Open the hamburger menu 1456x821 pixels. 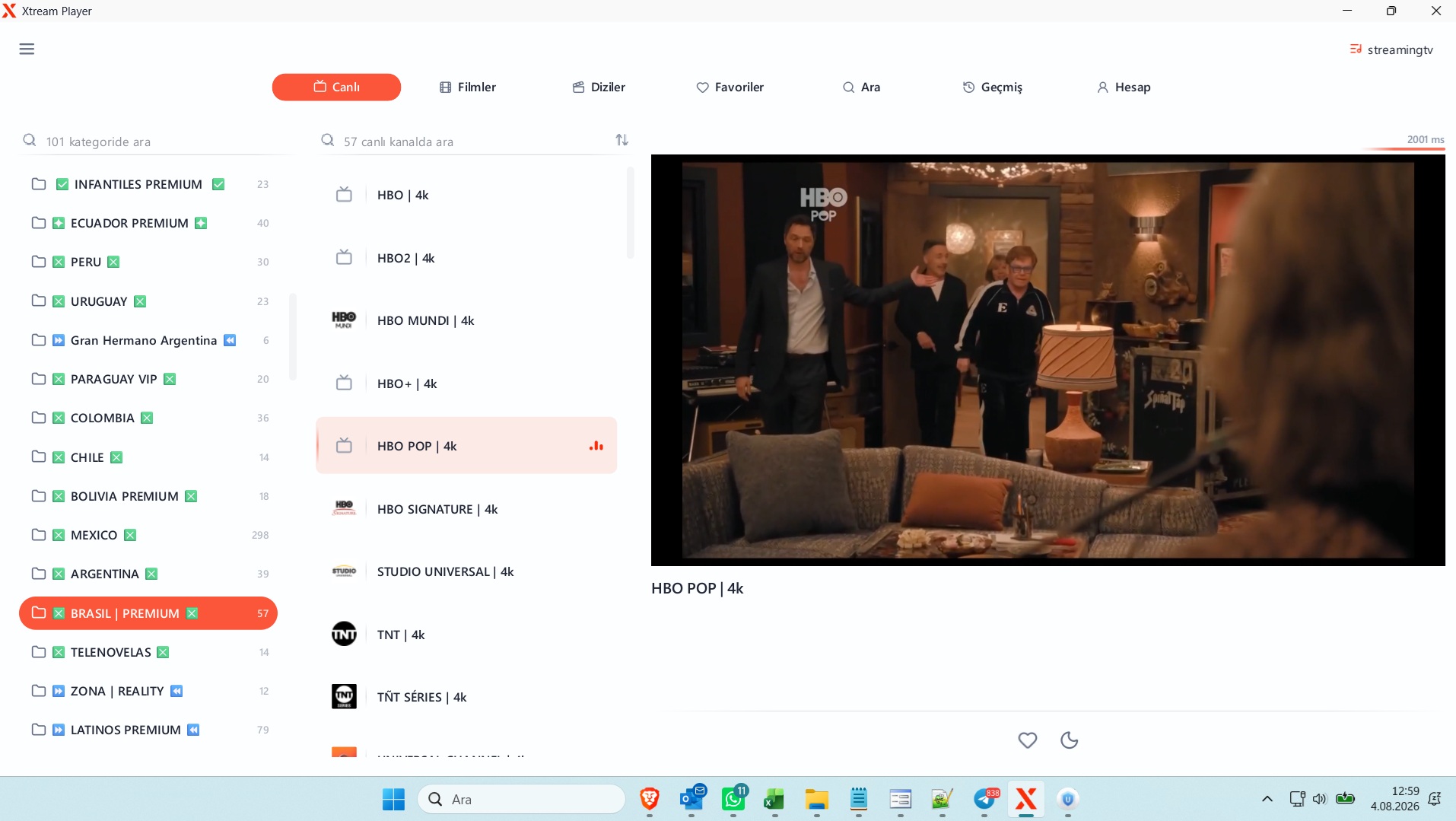(27, 49)
